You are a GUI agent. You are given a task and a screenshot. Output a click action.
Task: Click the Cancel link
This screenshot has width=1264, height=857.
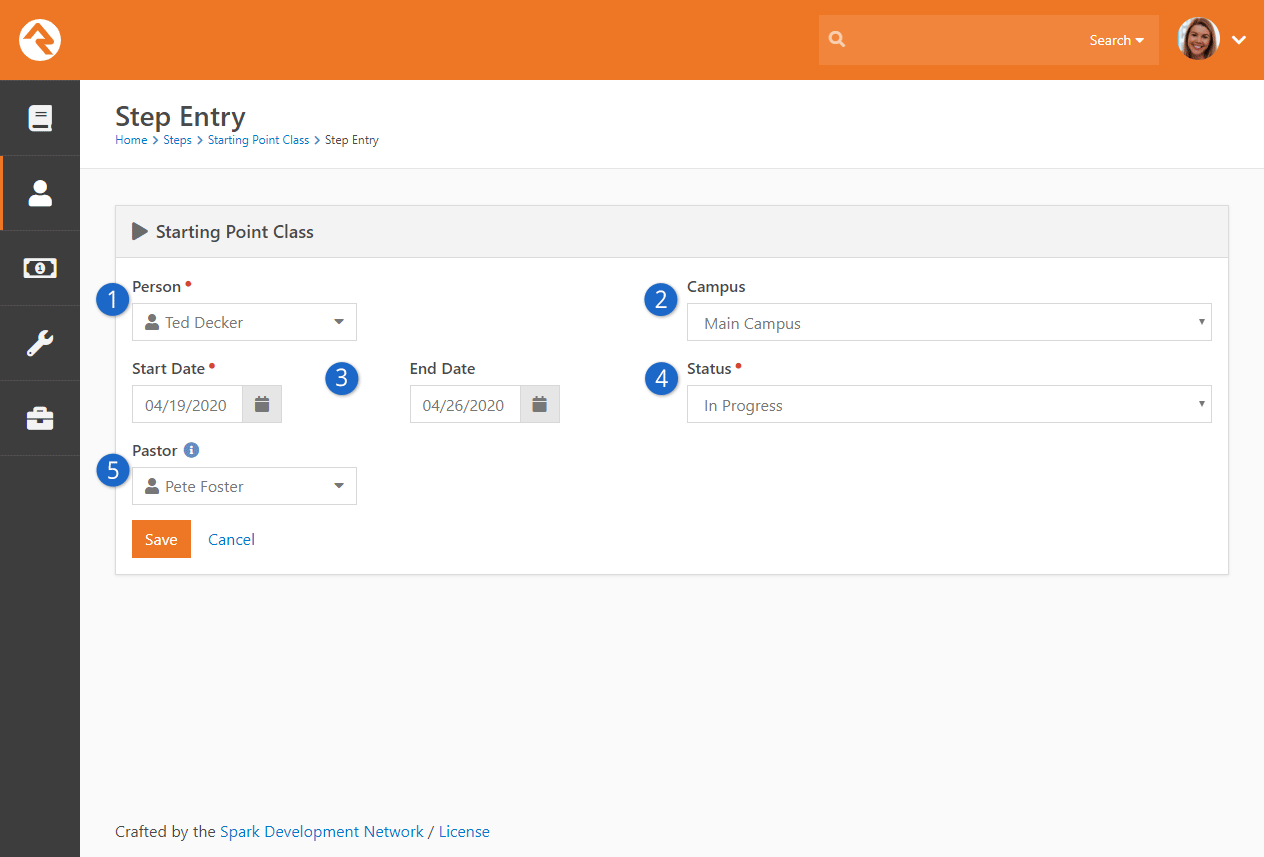[x=231, y=540]
